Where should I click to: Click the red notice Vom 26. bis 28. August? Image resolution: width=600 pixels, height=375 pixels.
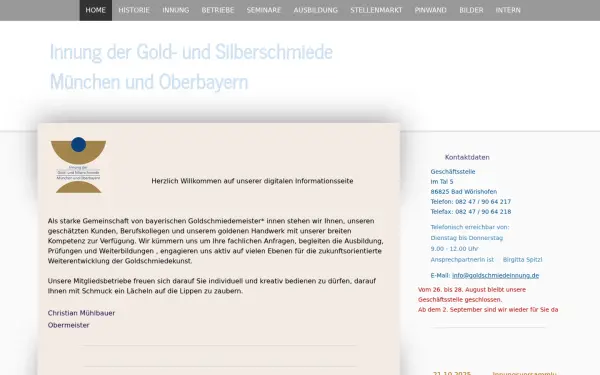(471, 290)
